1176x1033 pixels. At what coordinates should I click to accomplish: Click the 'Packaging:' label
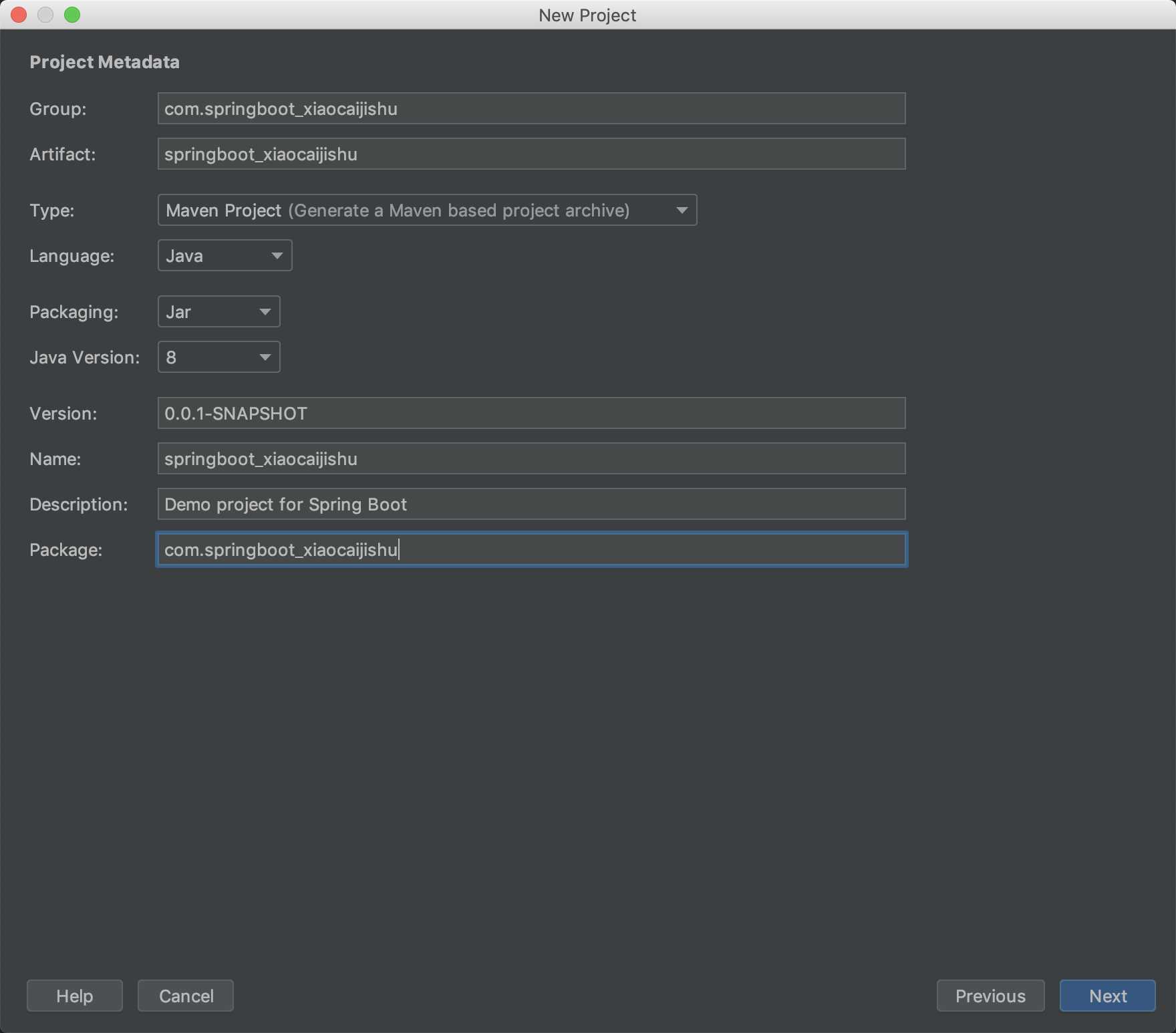[74, 312]
